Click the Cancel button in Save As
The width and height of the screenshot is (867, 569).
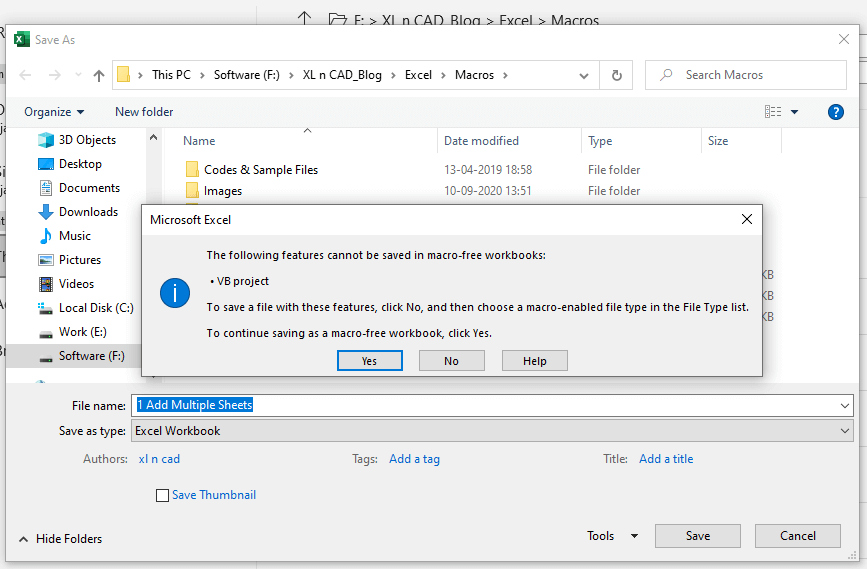pyautogui.click(x=797, y=536)
